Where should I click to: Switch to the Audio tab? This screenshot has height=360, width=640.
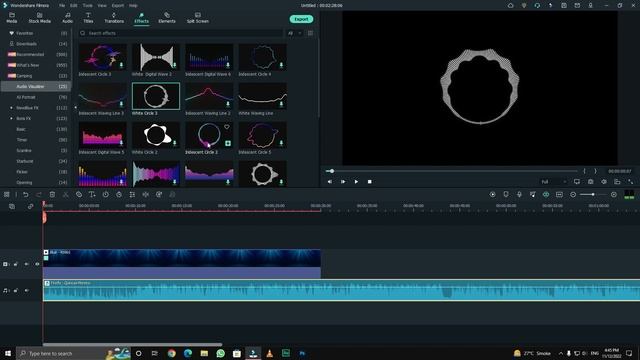coord(67,18)
